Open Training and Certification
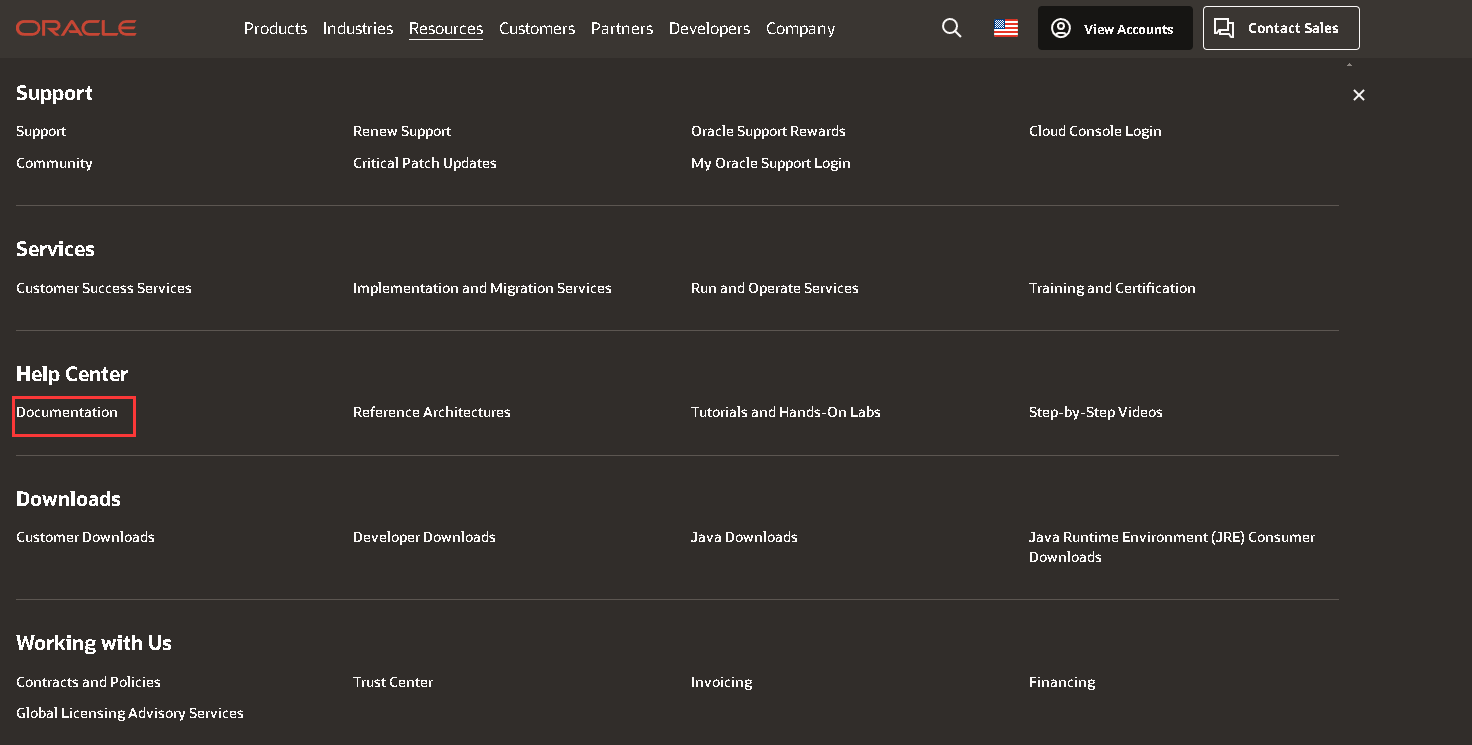Image resolution: width=1472 pixels, height=745 pixels. (1112, 288)
